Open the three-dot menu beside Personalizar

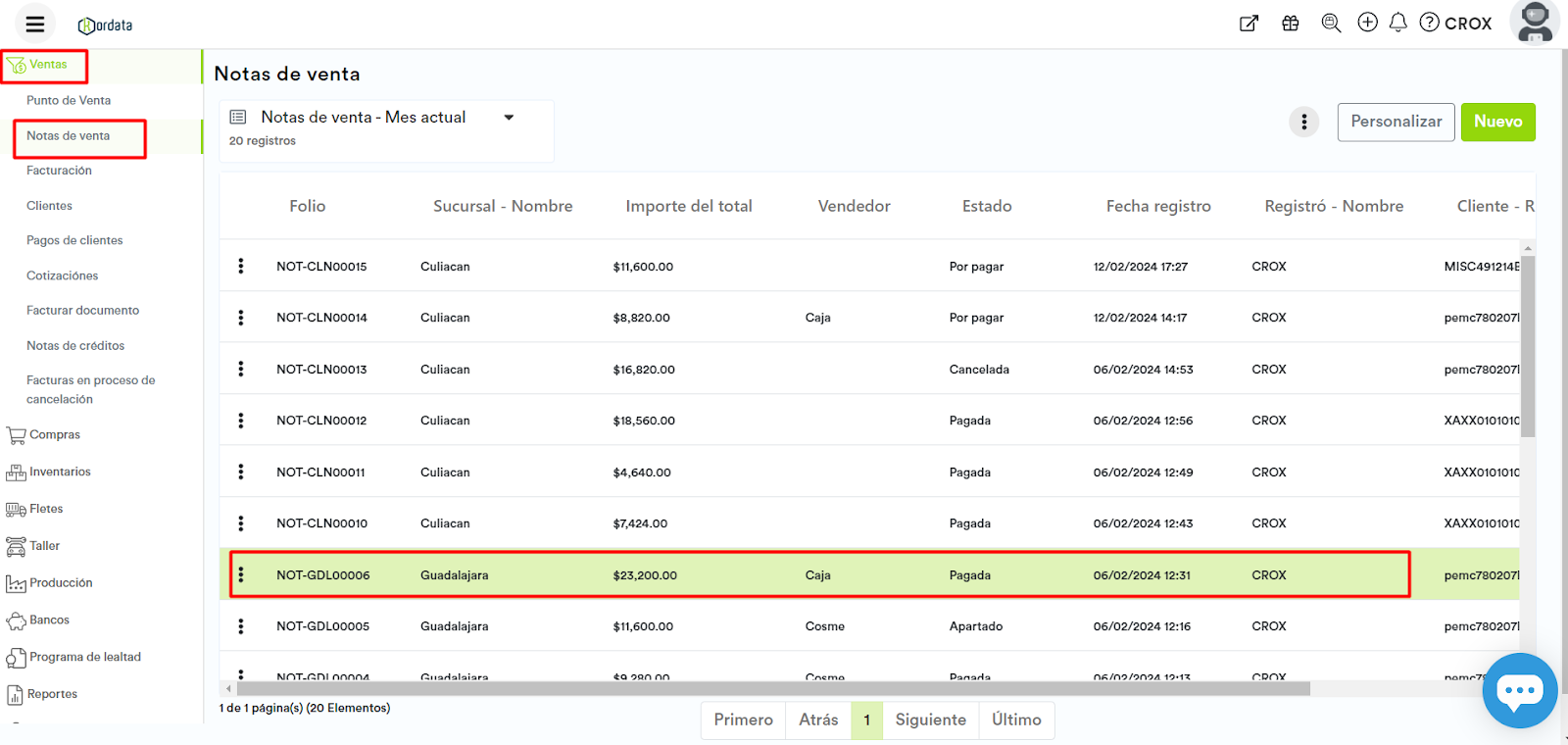pyautogui.click(x=1303, y=122)
